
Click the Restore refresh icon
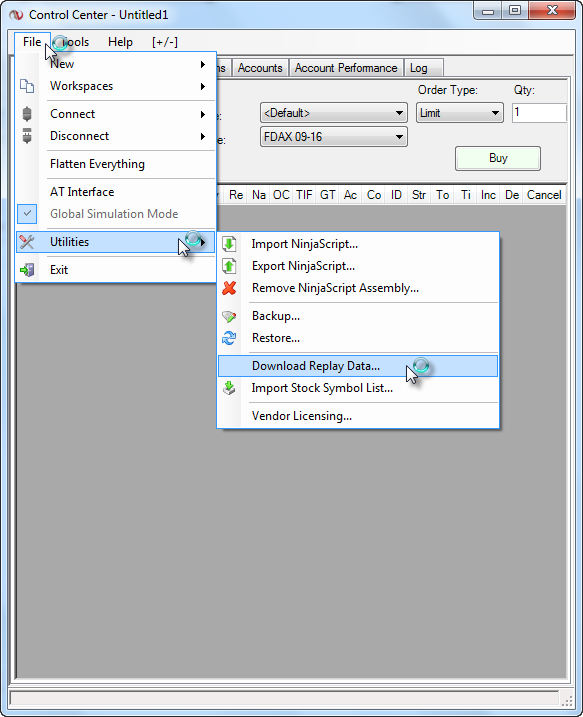tap(229, 338)
